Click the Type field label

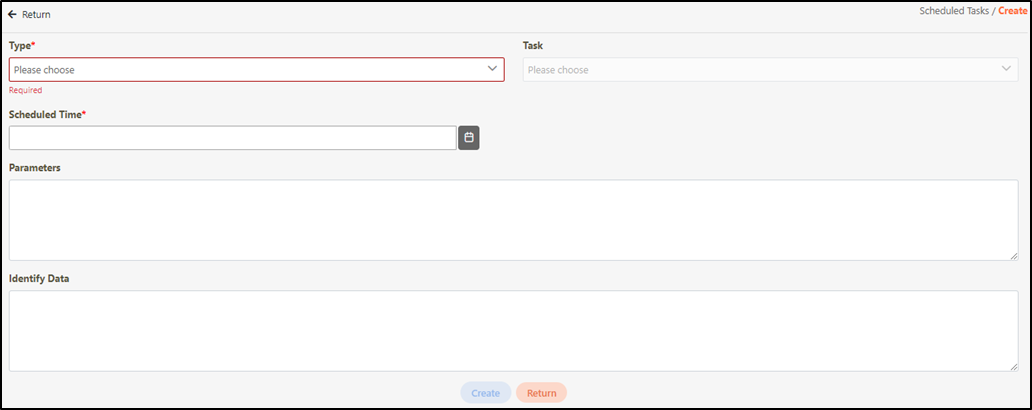pyautogui.click(x=20, y=46)
